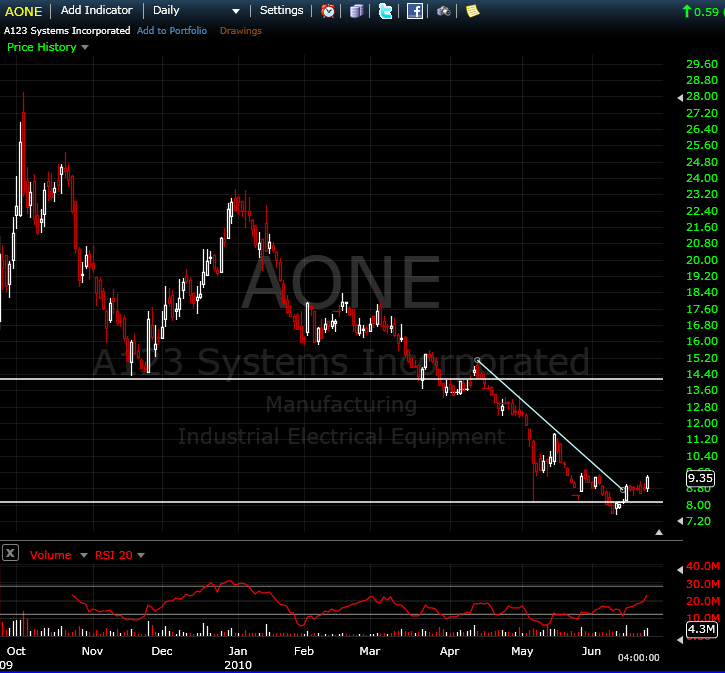Close the lower indicator pane with the X

[10, 552]
